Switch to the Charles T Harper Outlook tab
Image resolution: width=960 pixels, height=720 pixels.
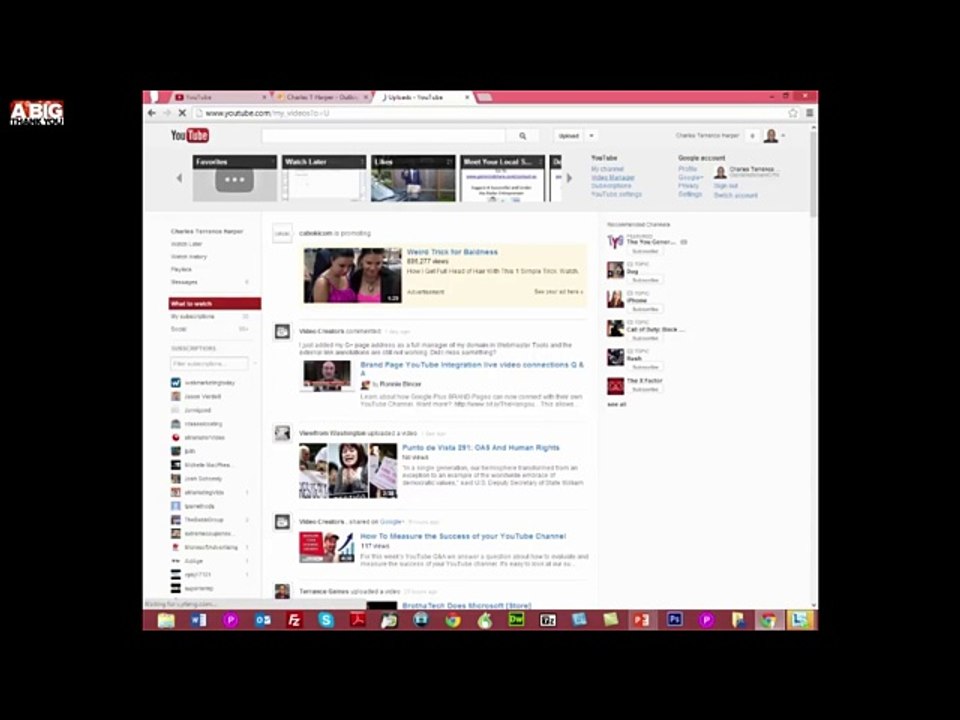click(x=321, y=97)
